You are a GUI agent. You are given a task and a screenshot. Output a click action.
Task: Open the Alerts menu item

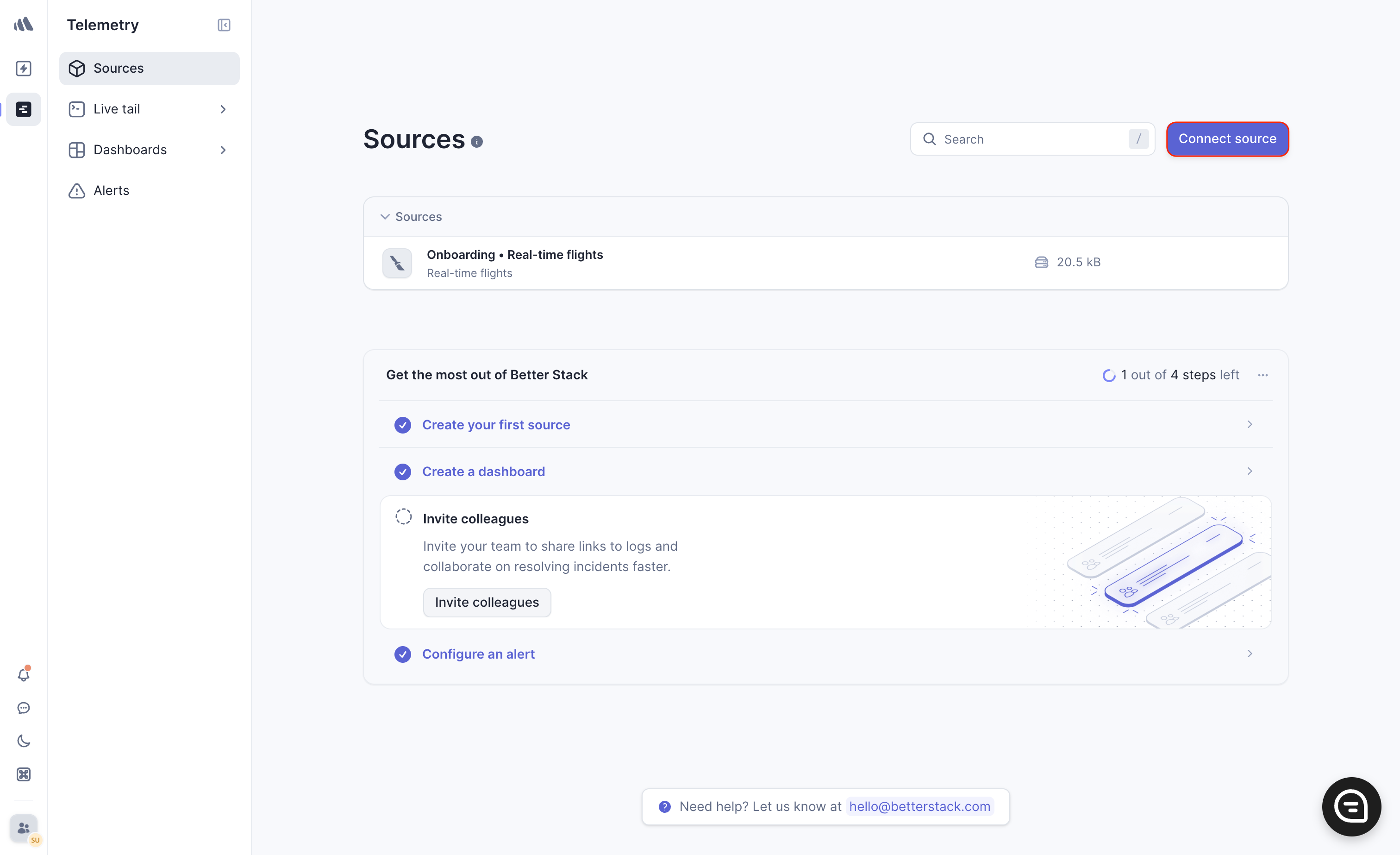tap(112, 191)
